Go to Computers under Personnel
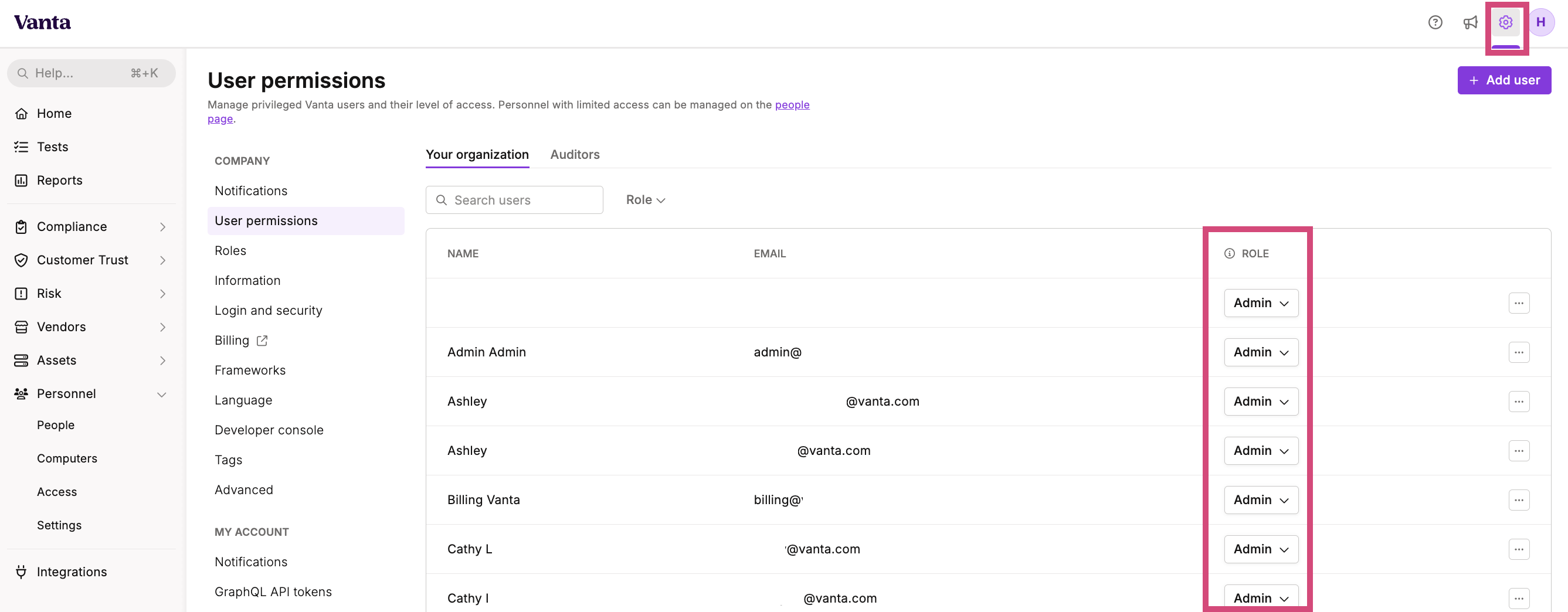This screenshot has width=1568, height=612. 67,458
